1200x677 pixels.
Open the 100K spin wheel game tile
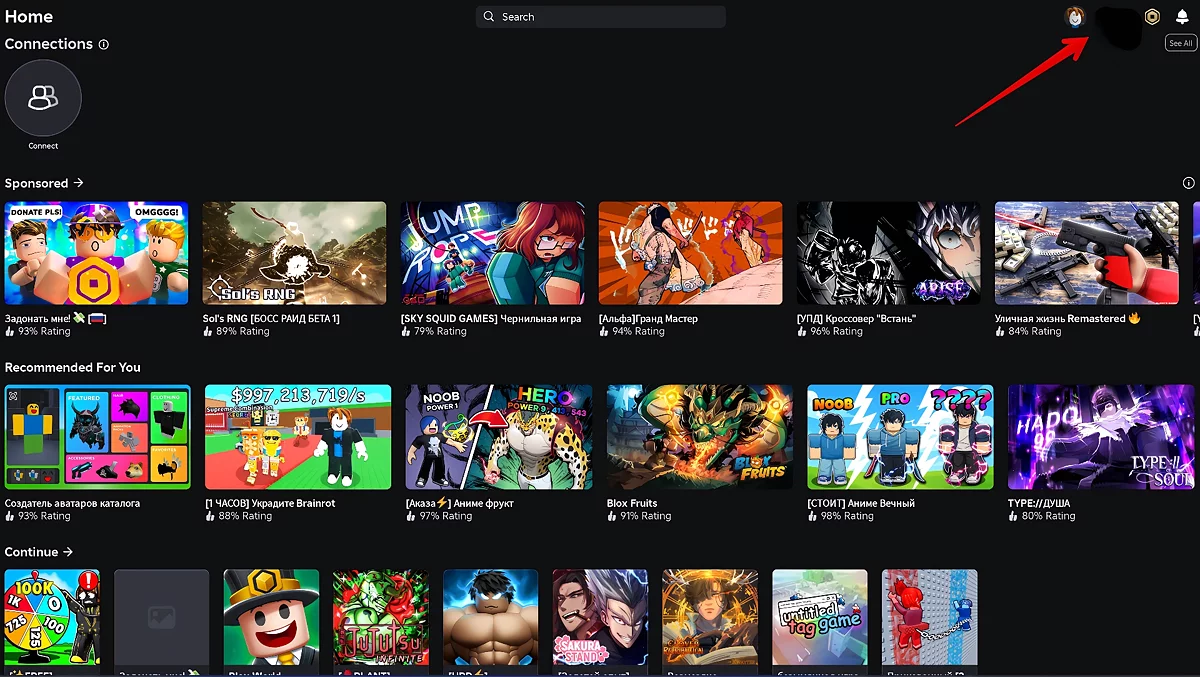(x=52, y=617)
